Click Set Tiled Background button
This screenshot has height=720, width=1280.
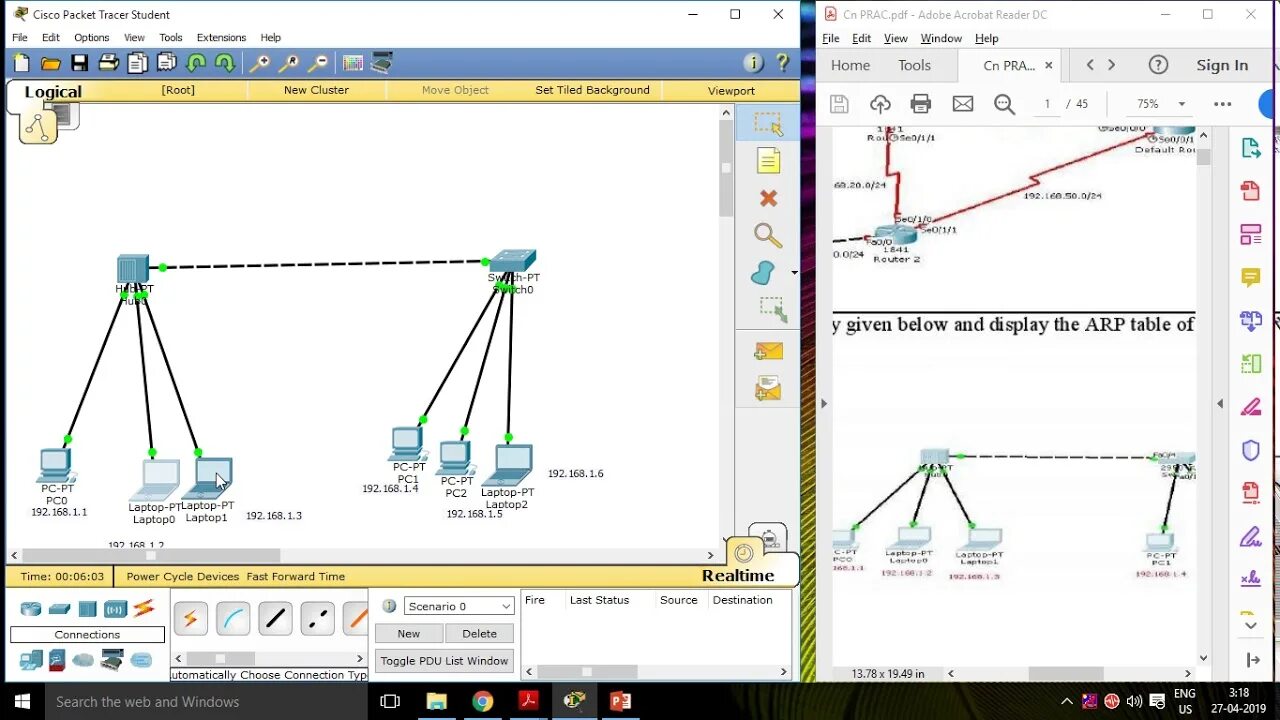click(592, 90)
